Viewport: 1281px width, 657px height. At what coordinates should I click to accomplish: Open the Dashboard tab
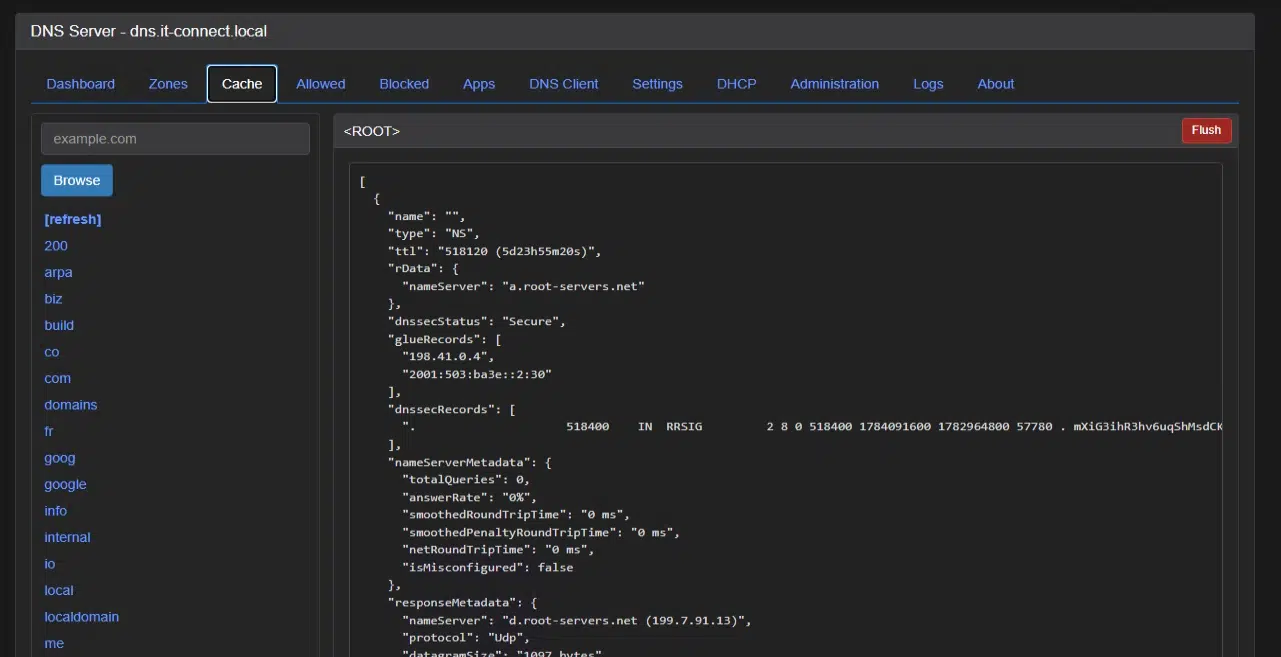80,84
